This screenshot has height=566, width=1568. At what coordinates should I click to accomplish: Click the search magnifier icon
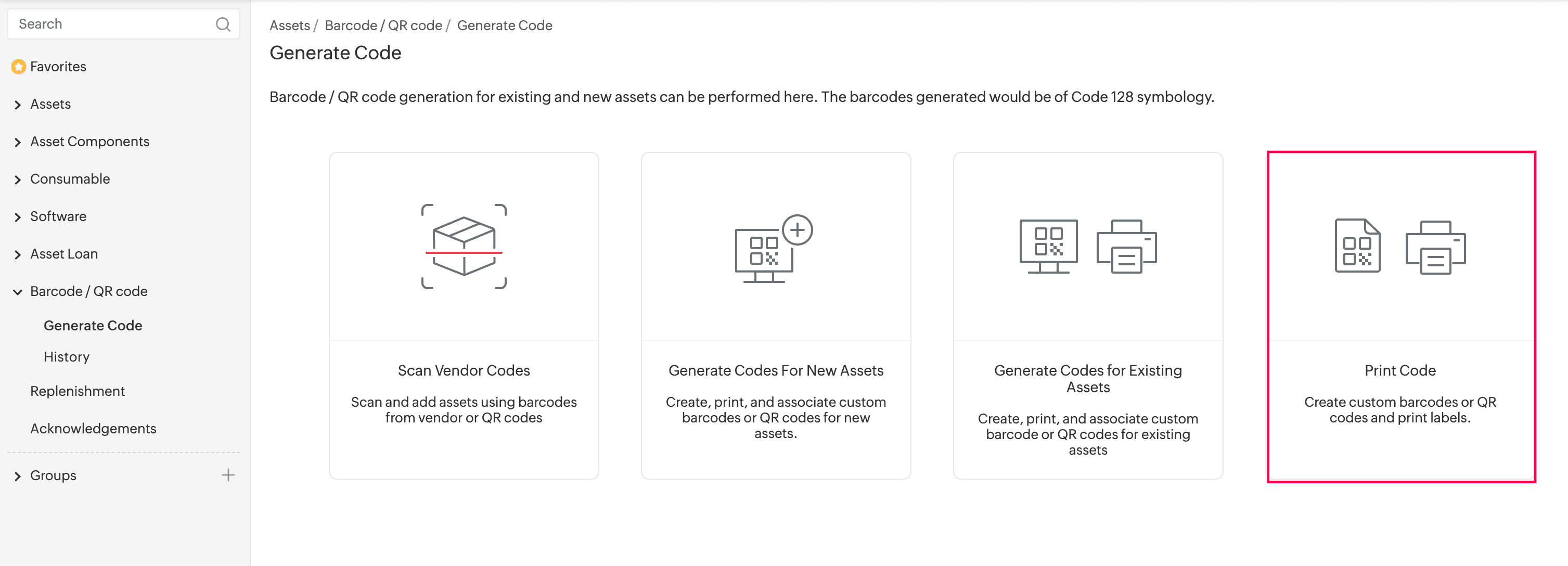coord(223,24)
